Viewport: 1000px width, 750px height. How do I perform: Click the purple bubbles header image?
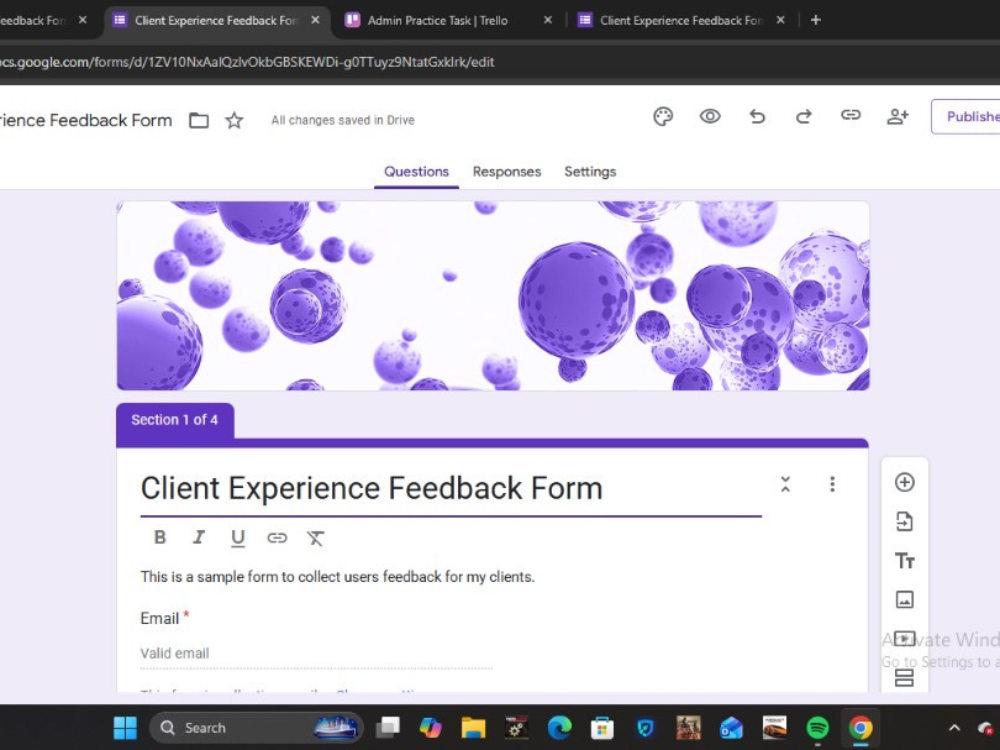(492, 295)
